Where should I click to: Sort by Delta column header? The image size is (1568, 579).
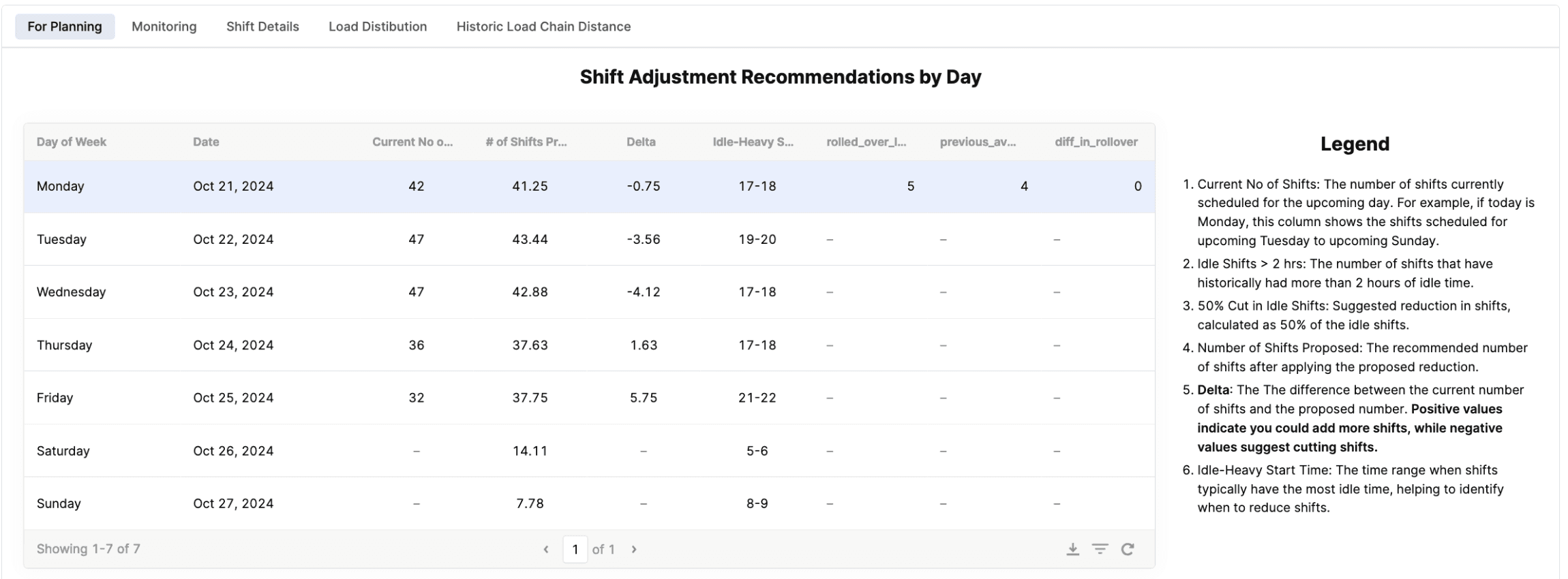point(641,142)
